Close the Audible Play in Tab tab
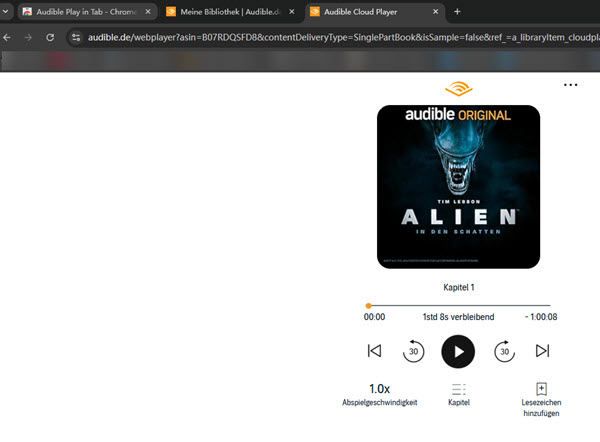This screenshot has height=442, width=600. pyautogui.click(x=148, y=12)
